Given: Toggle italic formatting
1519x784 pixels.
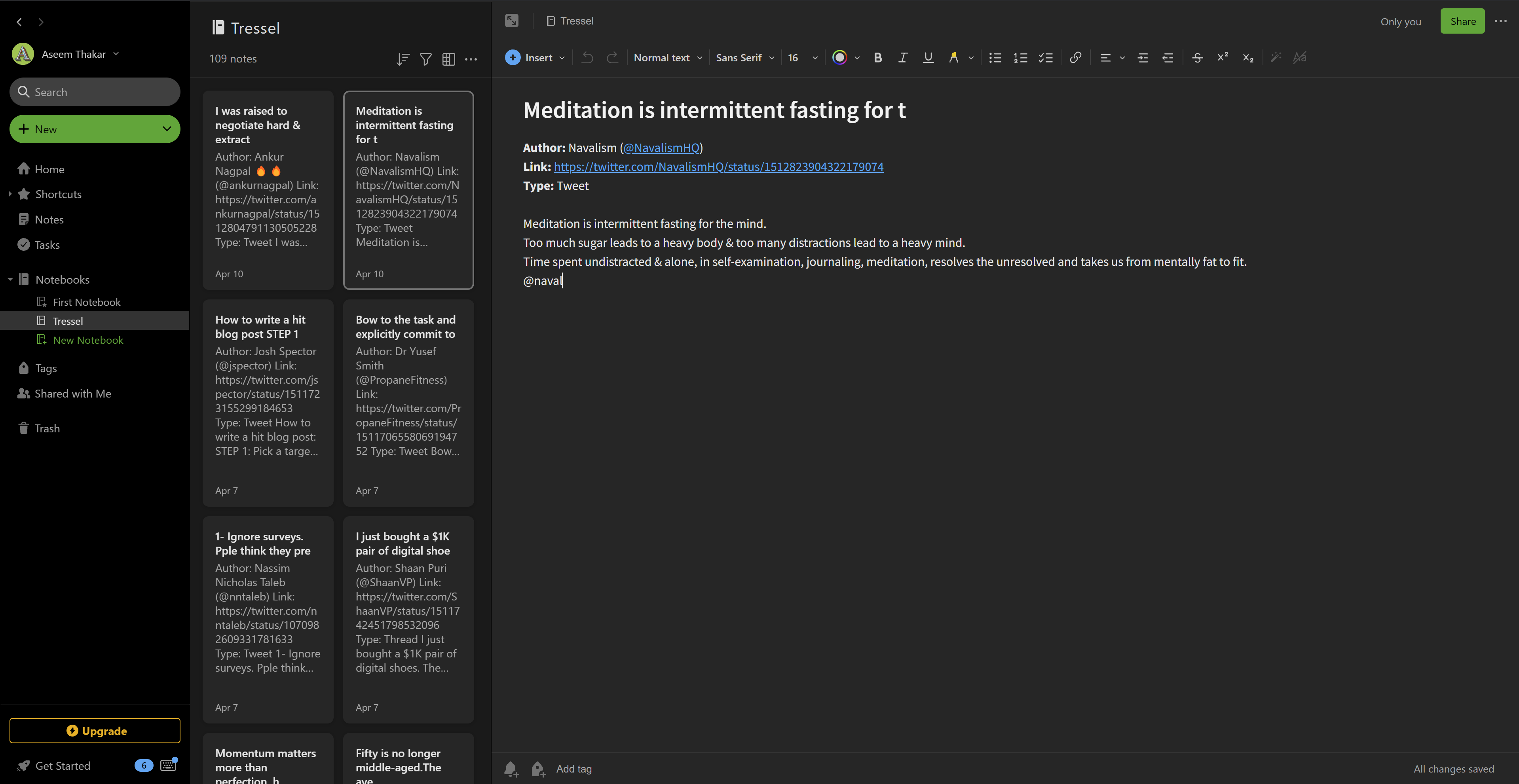Looking at the screenshot, I should [902, 57].
